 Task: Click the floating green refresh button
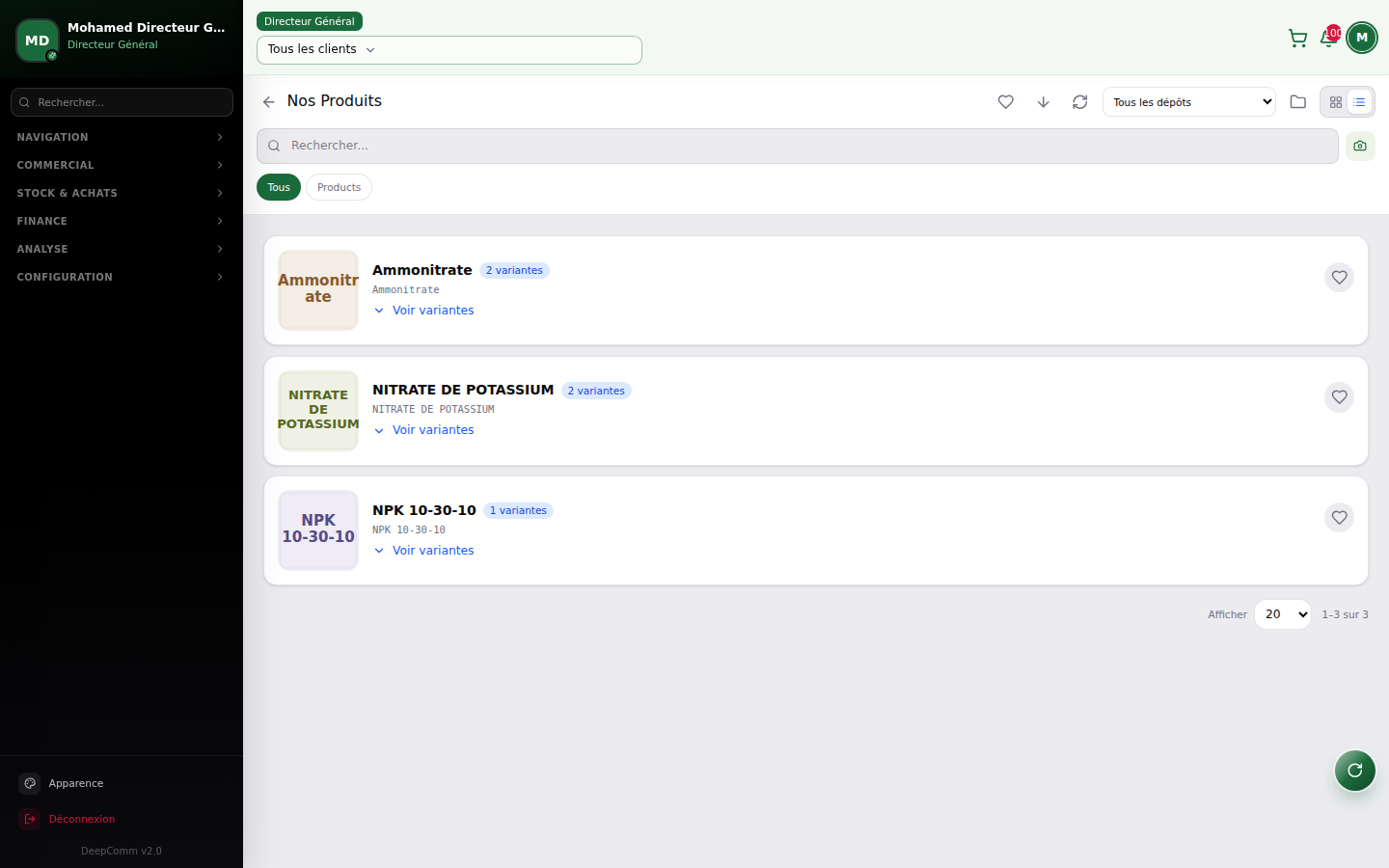[x=1355, y=771]
